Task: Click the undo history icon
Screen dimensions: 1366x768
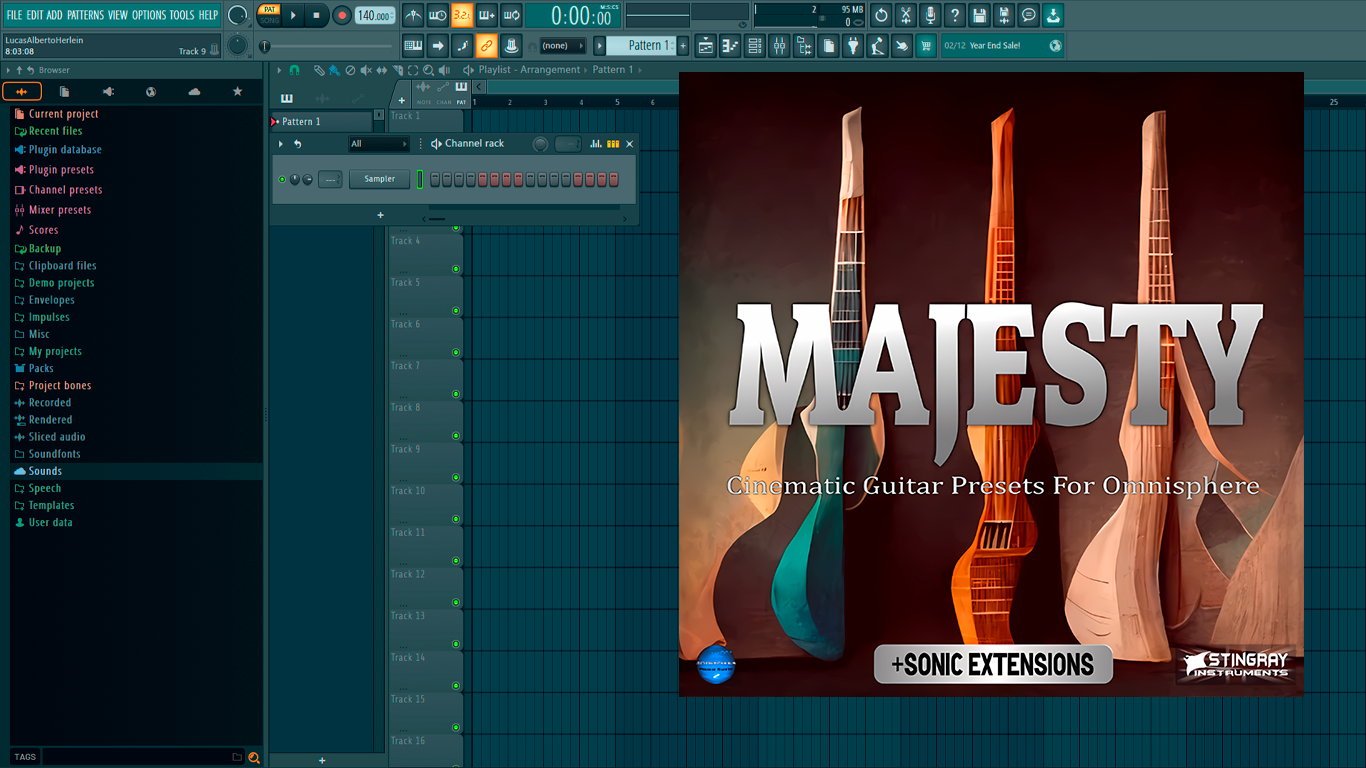Action: (881, 15)
